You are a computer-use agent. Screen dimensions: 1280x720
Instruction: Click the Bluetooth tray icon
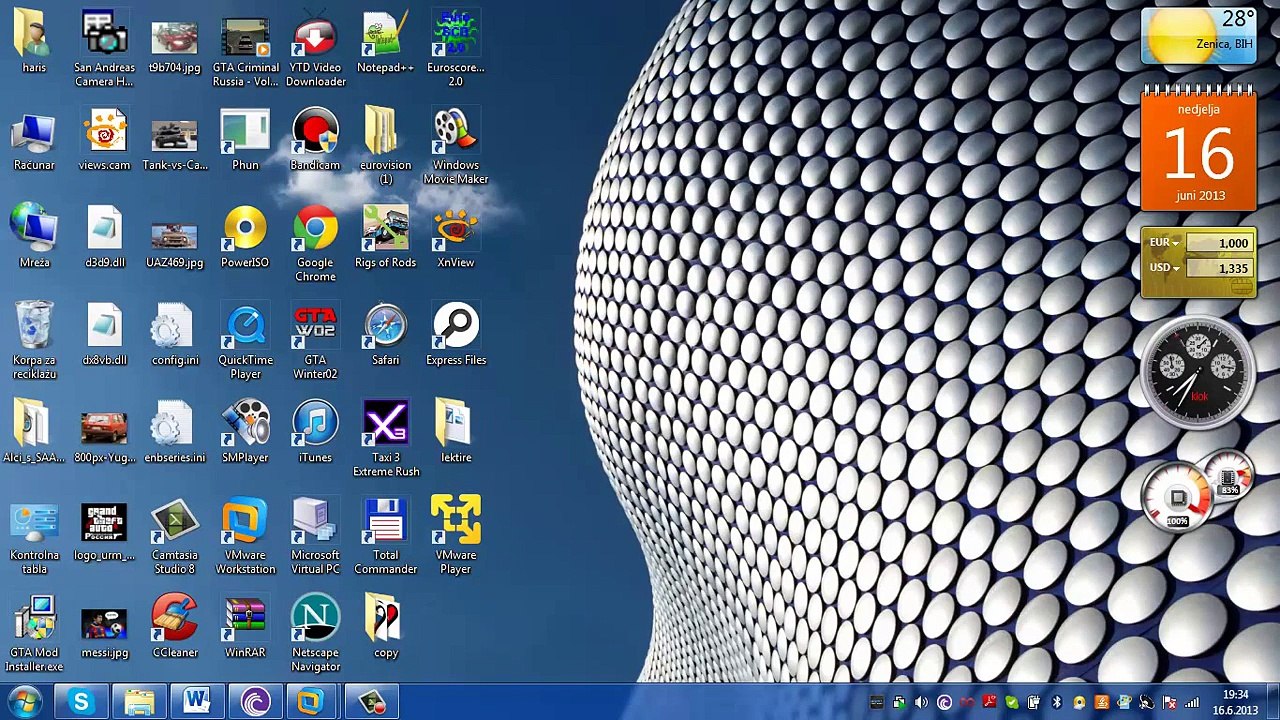click(x=1056, y=703)
